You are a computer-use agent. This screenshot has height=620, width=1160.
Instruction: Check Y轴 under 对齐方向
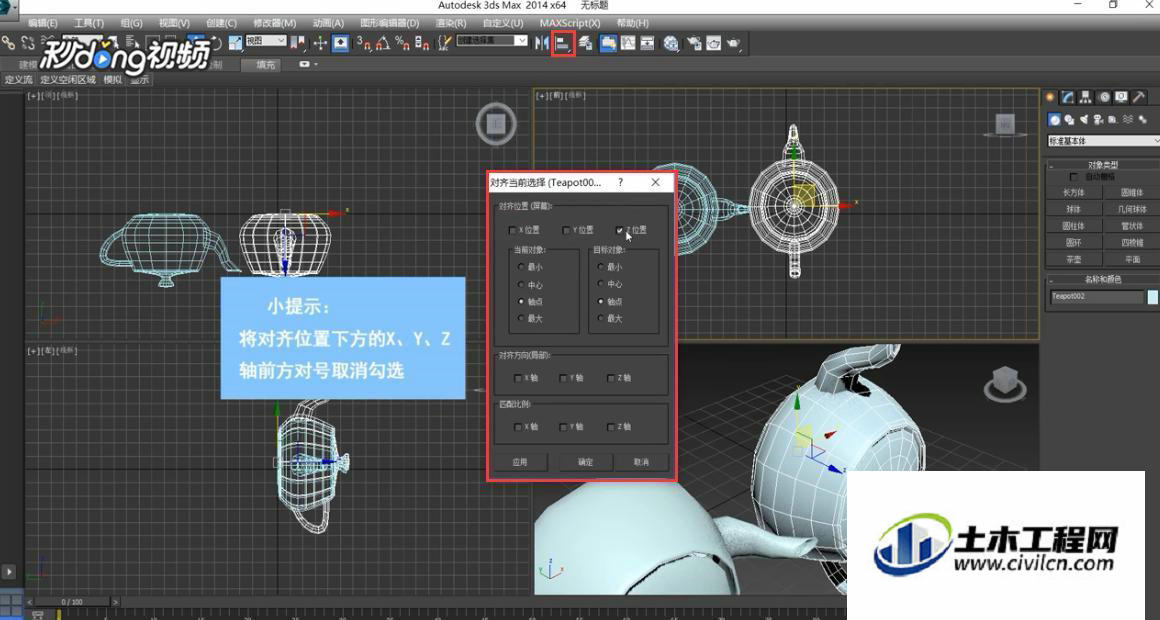(564, 378)
